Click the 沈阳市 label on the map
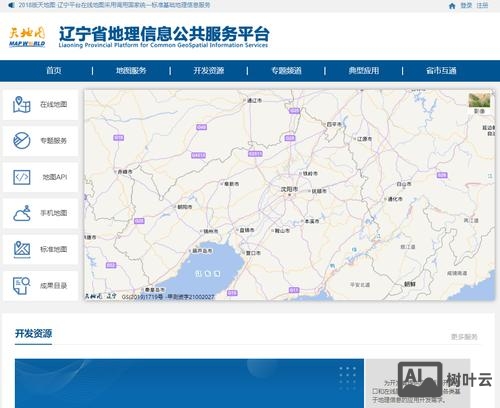This screenshot has height=408, width=500. pyautogui.click(x=289, y=189)
